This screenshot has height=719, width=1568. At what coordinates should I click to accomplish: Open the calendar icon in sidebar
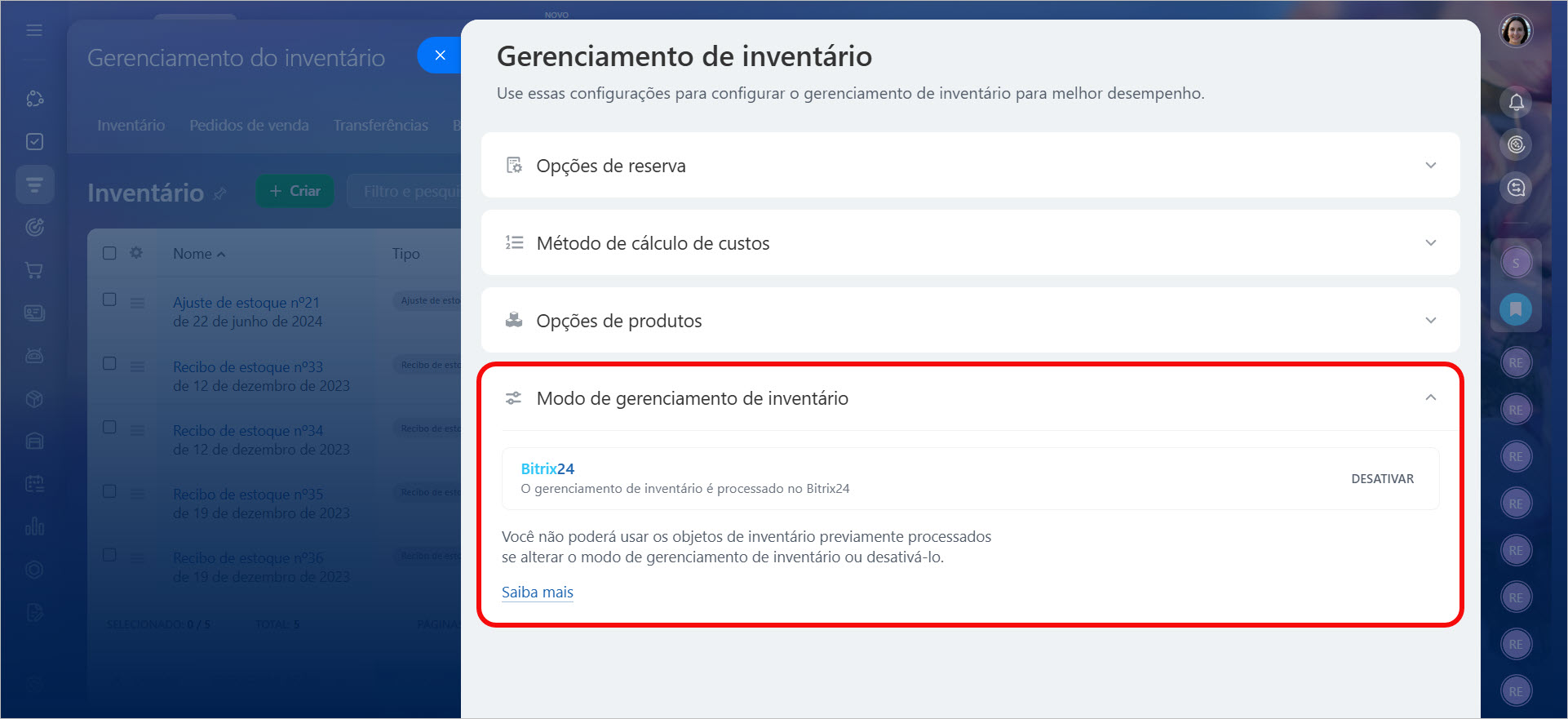coord(34,484)
